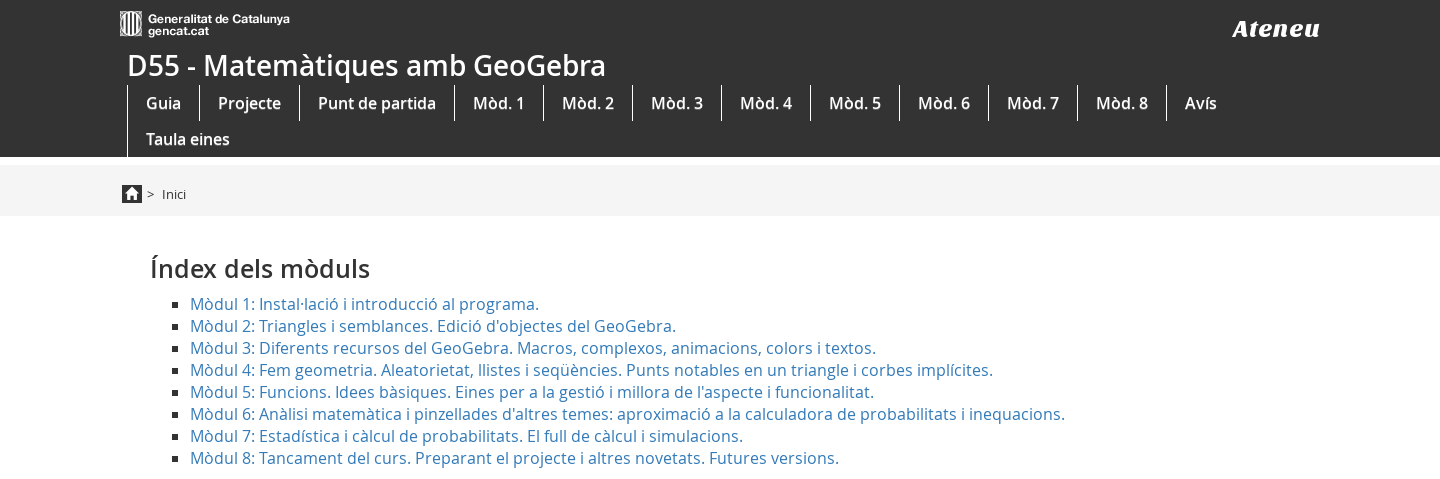Go to Mòd. 1 tab
The height and width of the screenshot is (479, 1440).
(x=499, y=103)
